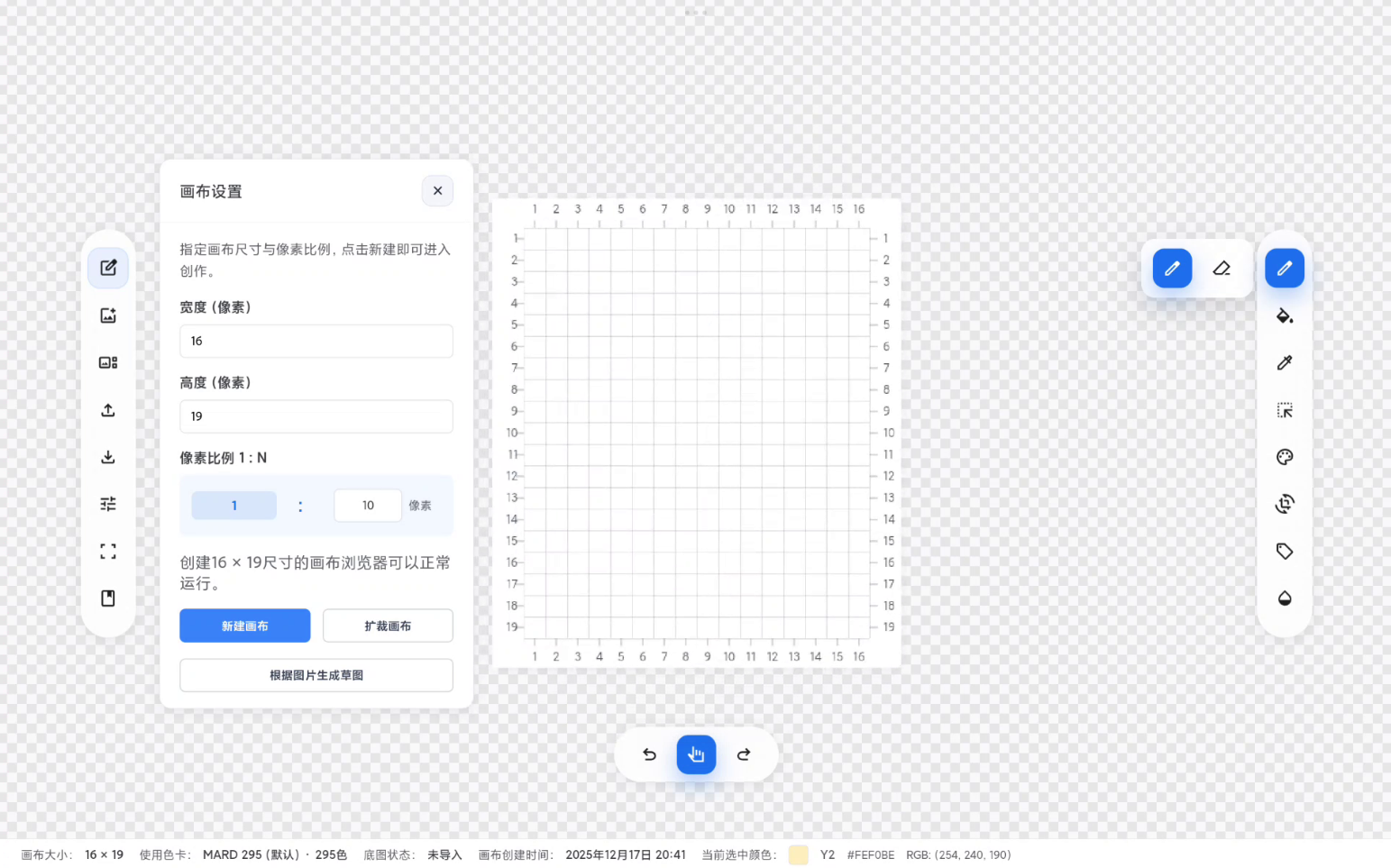Click the download icon in left sidebar
The width and height of the screenshot is (1391, 868).
click(x=108, y=457)
